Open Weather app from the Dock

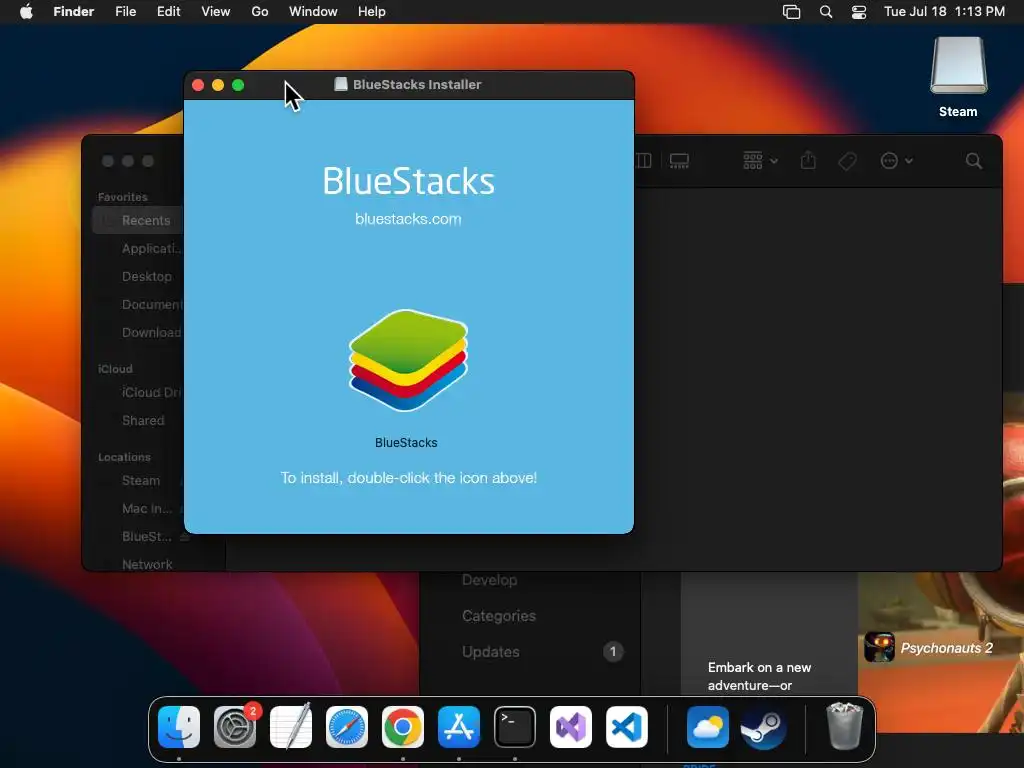(708, 727)
